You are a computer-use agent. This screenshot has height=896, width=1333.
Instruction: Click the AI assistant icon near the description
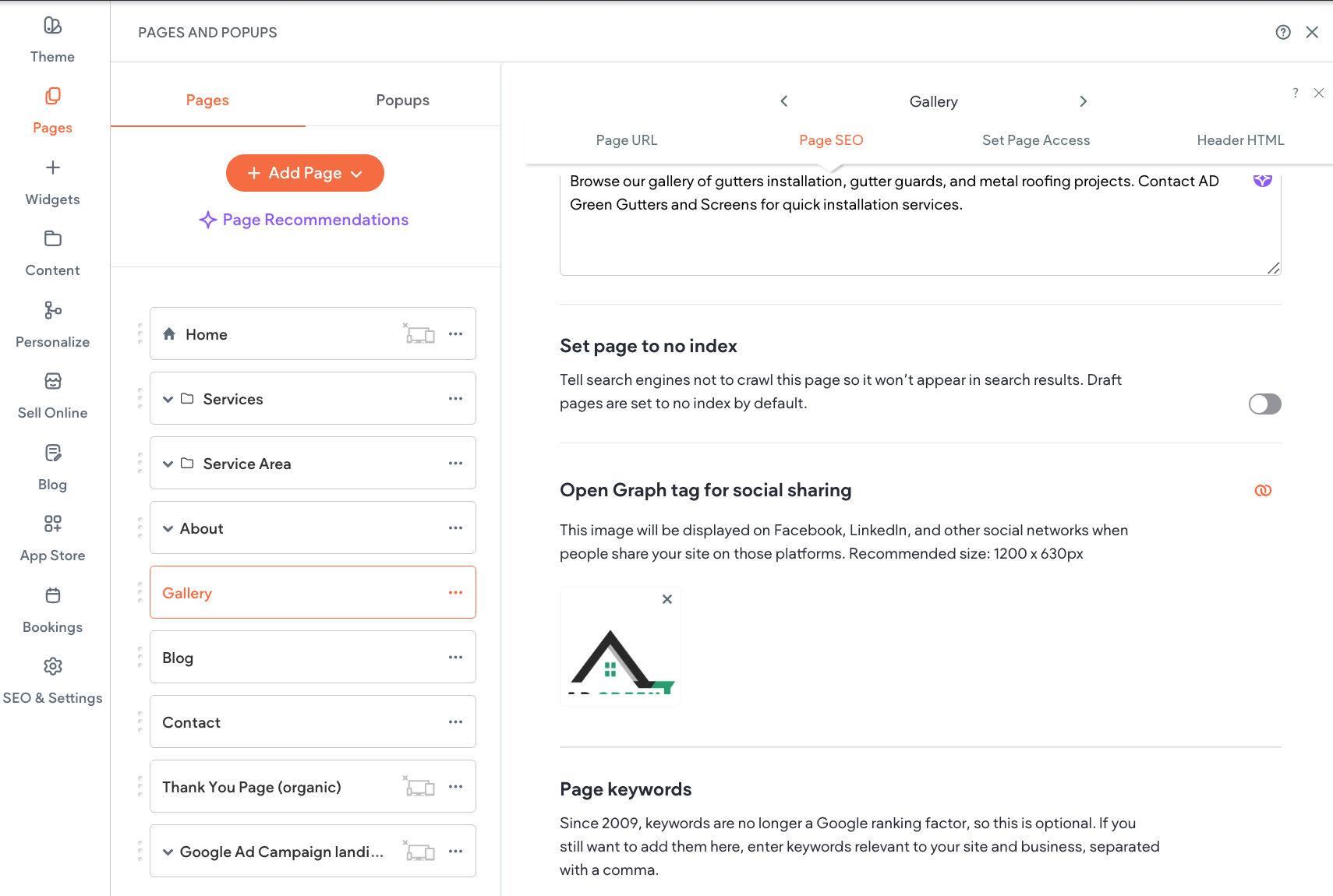[1262, 180]
